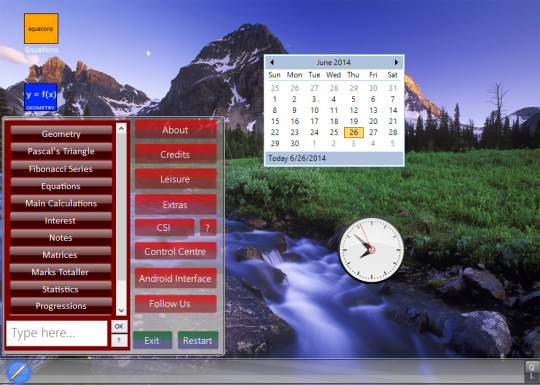The image size is (540, 385).
Task: Open the Marks Totaller
Action: pos(60,272)
